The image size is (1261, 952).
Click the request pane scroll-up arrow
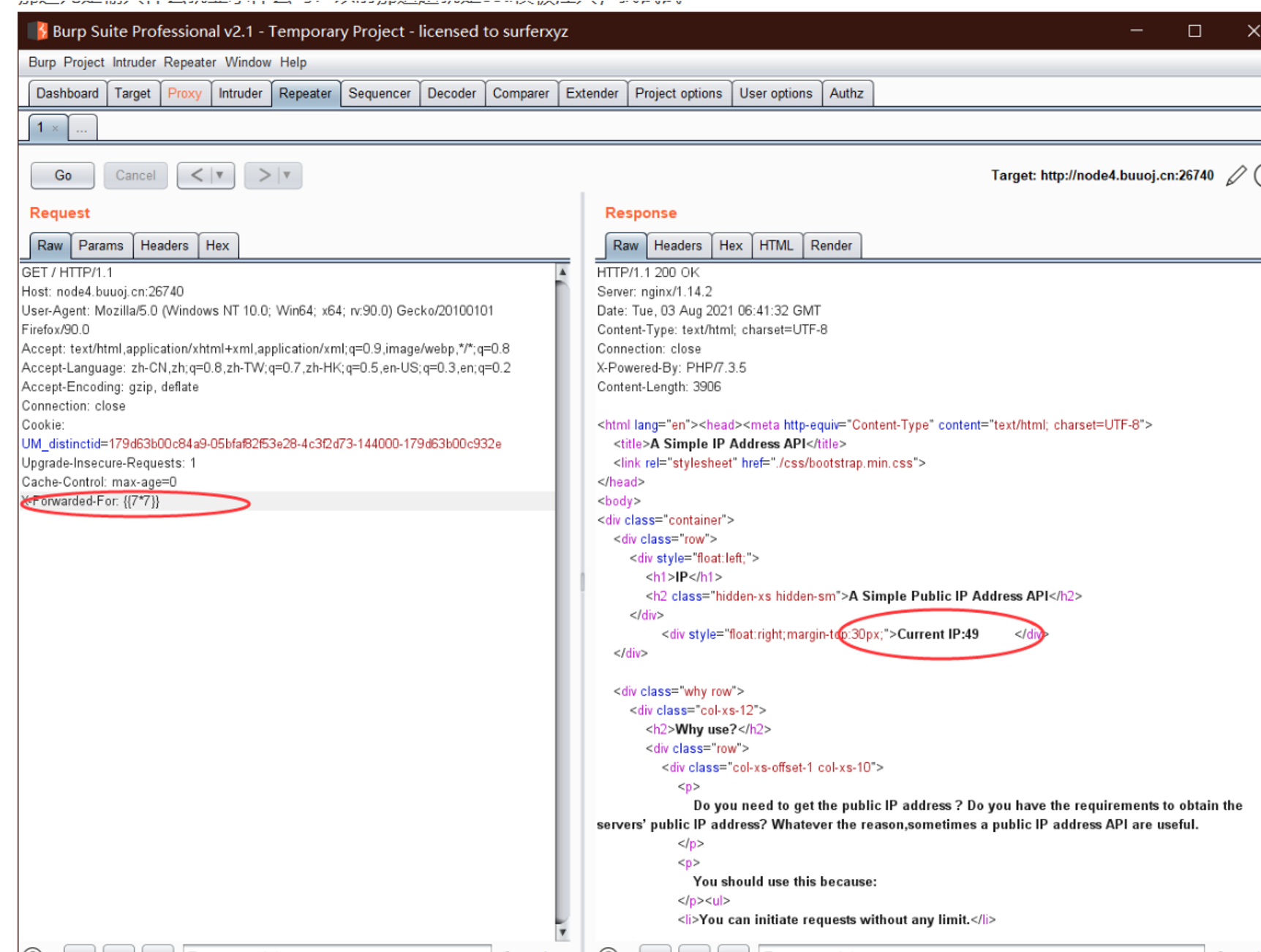(562, 272)
